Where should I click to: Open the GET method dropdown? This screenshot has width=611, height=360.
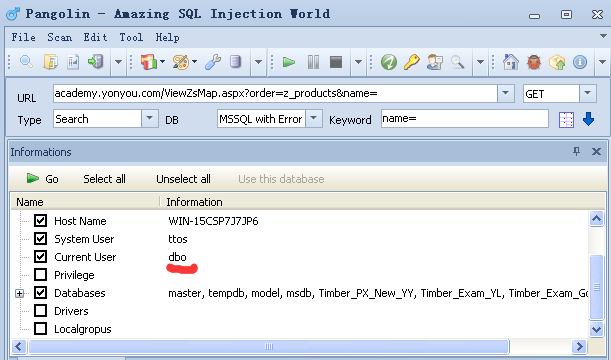coord(588,93)
